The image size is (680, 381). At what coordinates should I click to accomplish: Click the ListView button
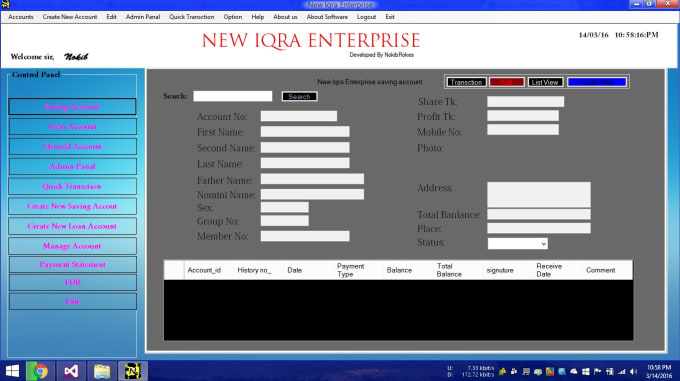coord(545,82)
